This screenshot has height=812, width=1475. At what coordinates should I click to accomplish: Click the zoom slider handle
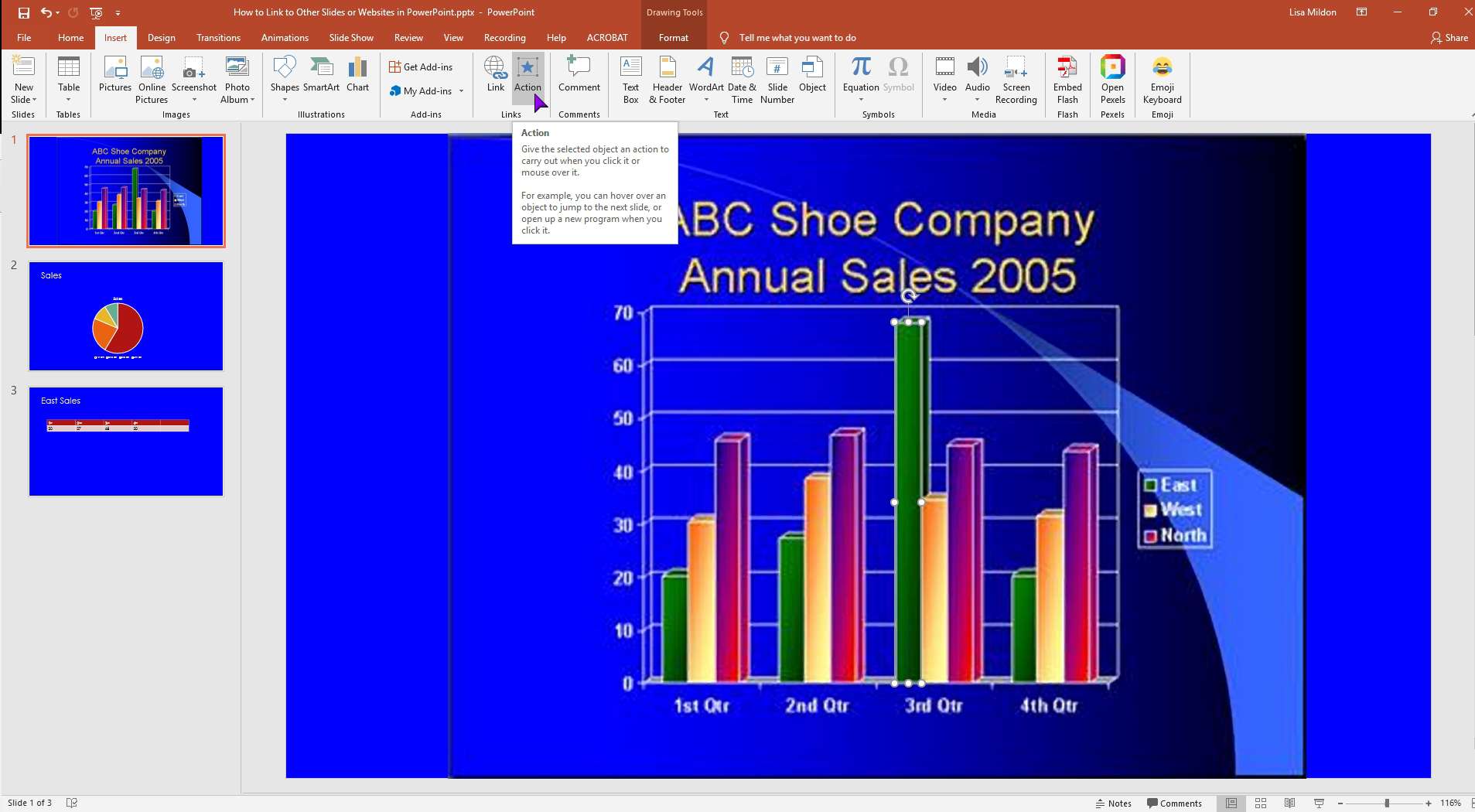point(1387,803)
